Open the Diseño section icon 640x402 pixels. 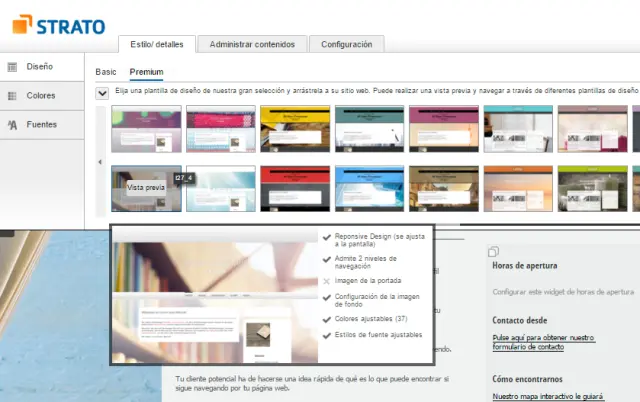(x=13, y=67)
